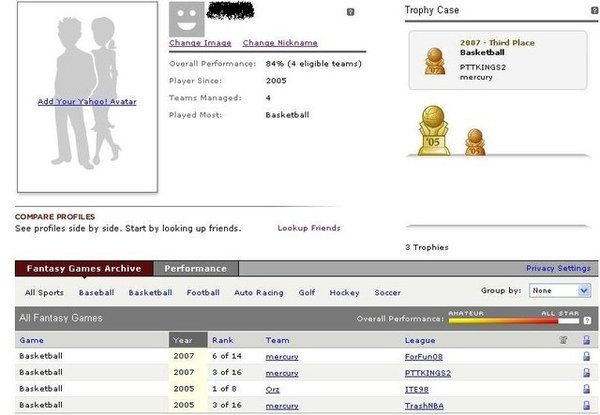Toggle the lock for the ITE98 row

click(586, 389)
